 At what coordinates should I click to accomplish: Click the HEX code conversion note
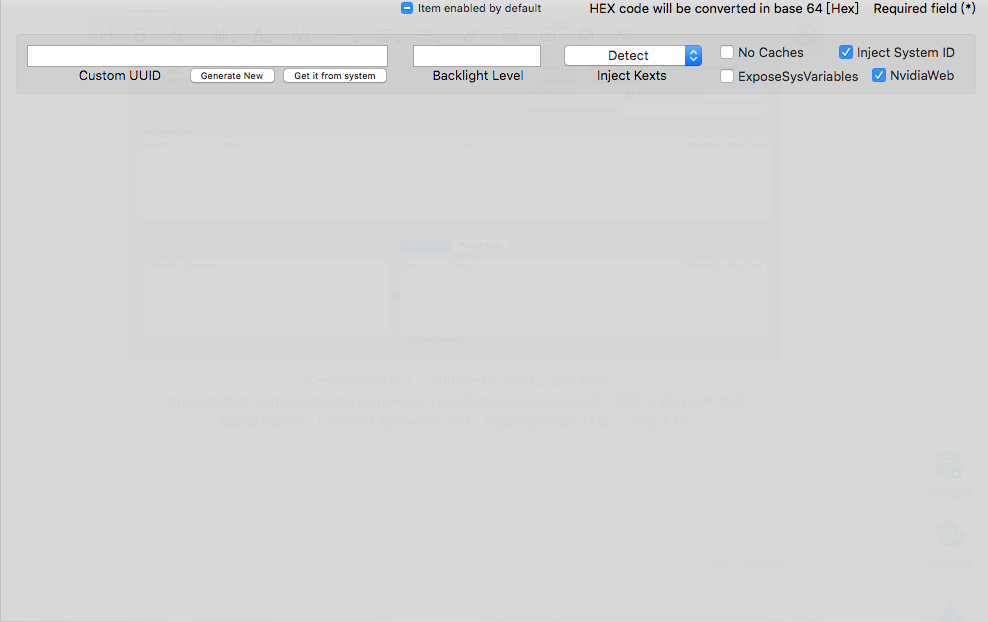[724, 9]
